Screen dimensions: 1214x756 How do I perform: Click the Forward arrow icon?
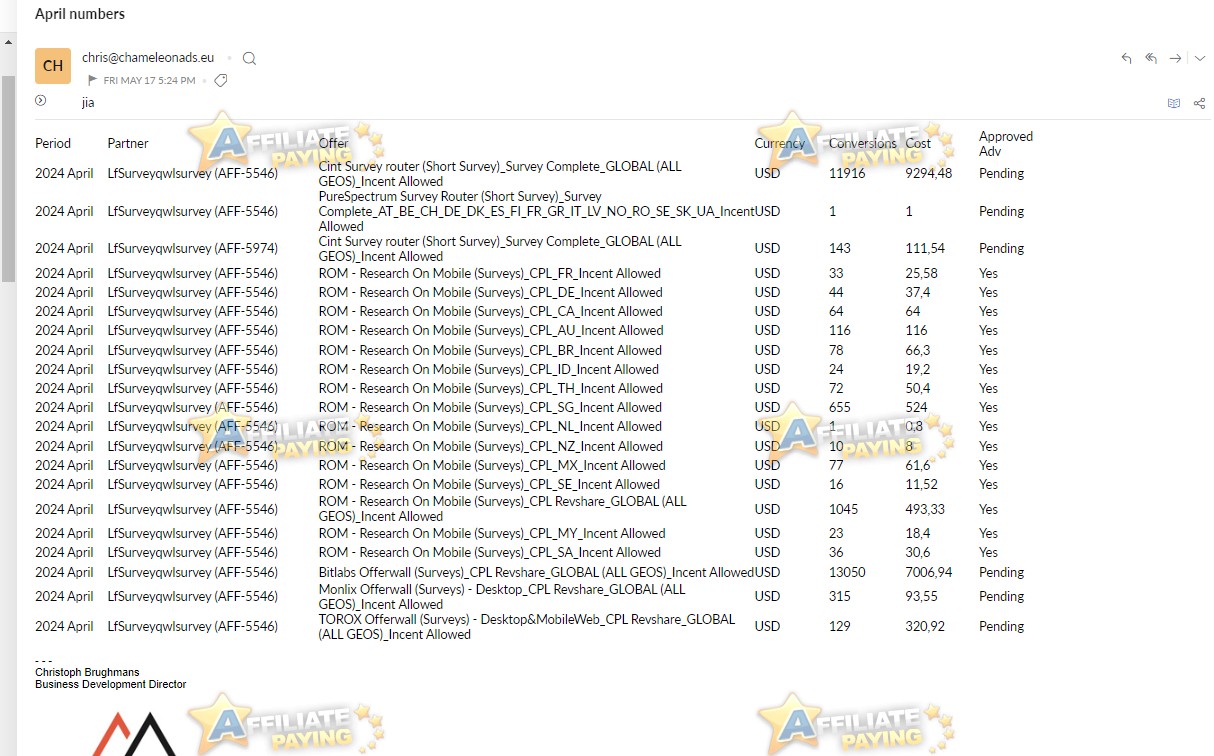[1176, 59]
